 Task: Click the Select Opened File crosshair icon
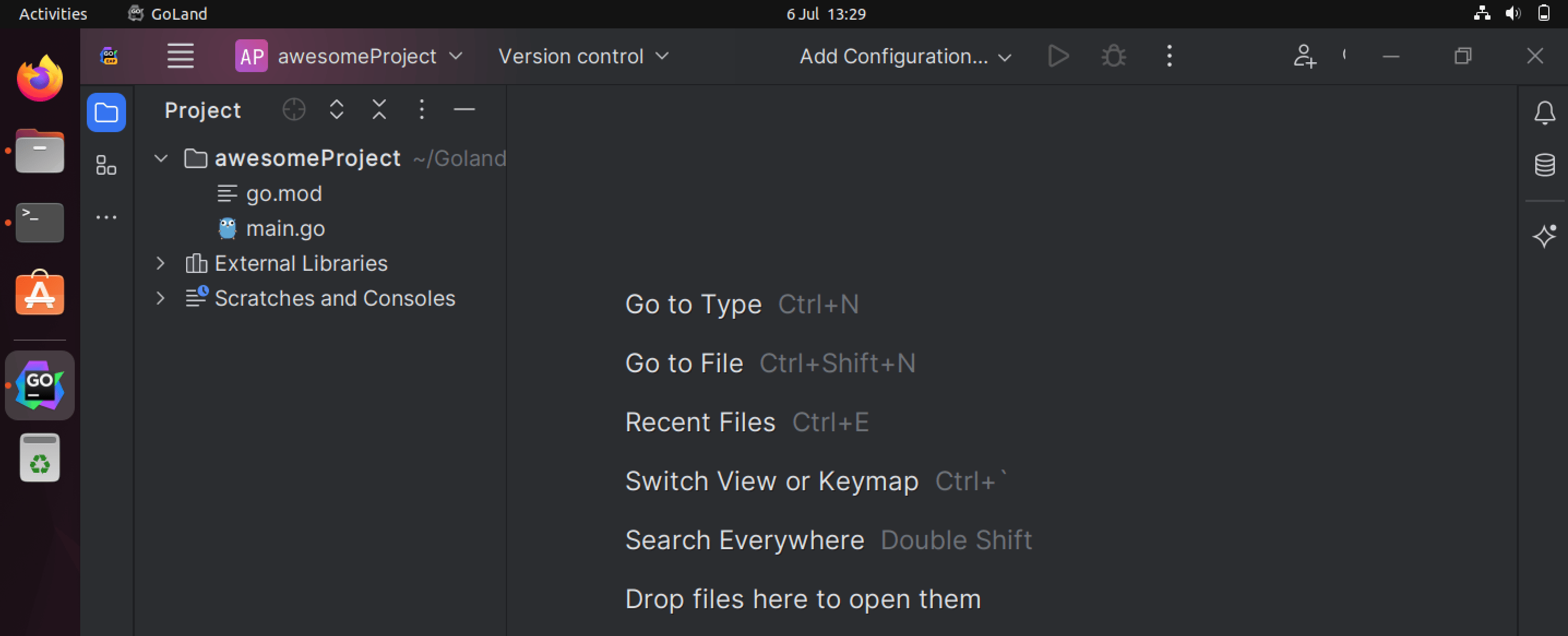294,110
